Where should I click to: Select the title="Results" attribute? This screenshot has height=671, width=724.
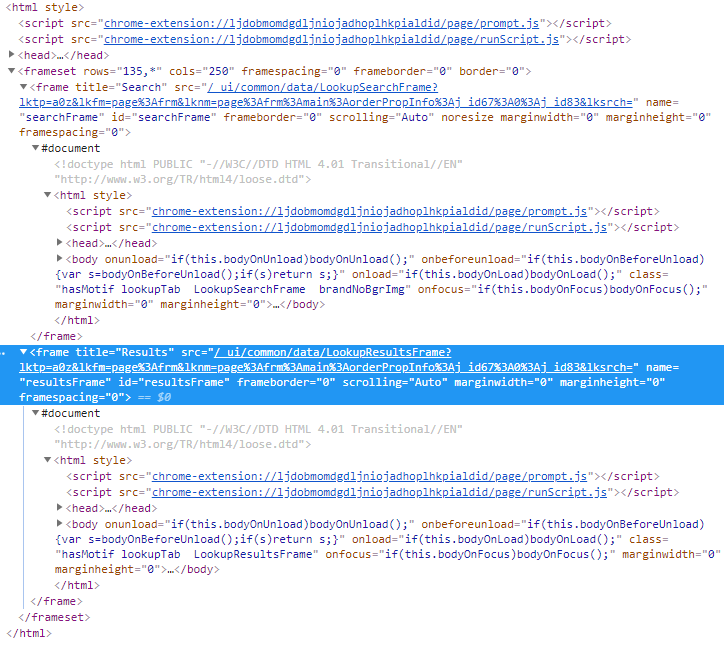coord(124,352)
